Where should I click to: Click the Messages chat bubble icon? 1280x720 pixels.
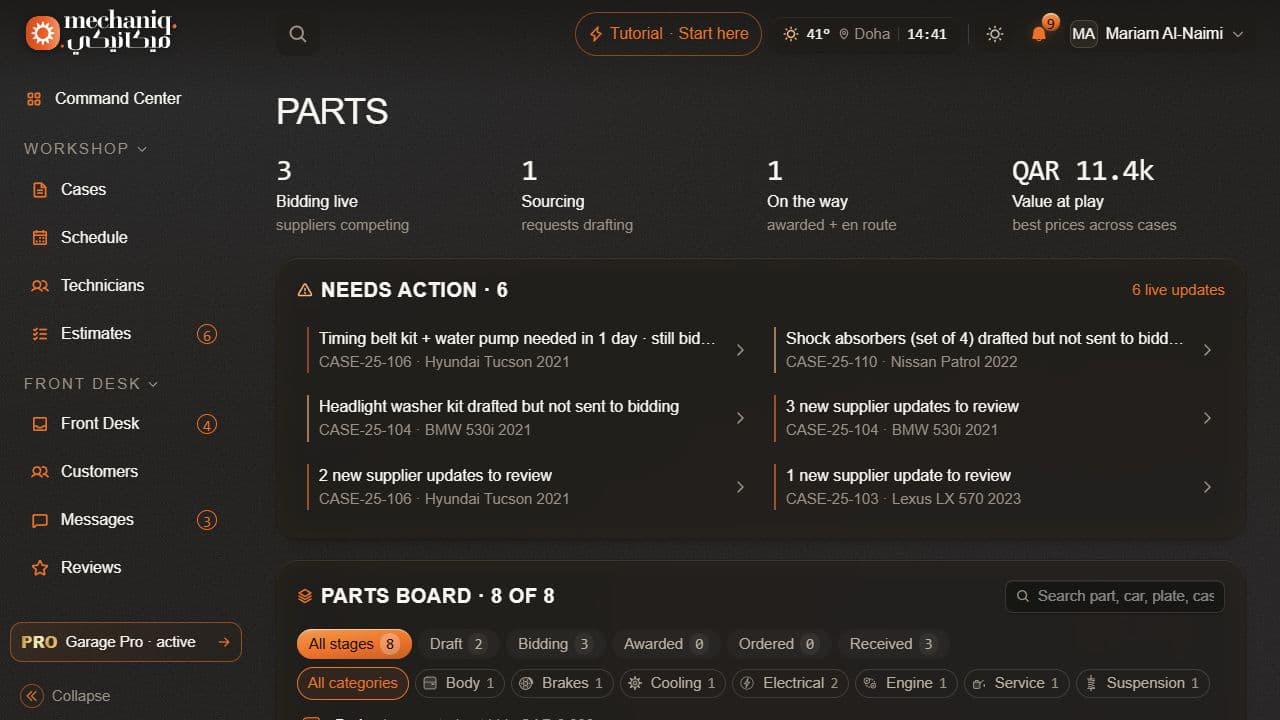(x=40, y=520)
